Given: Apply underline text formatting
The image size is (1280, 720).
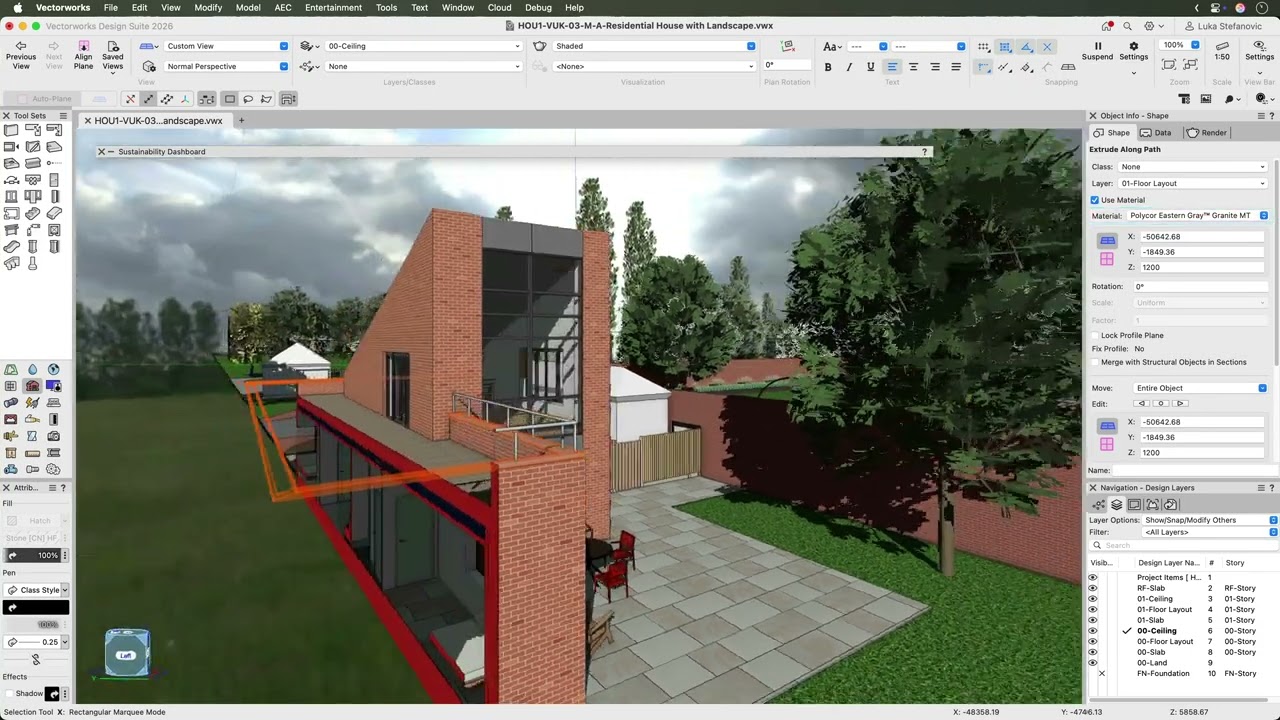Looking at the screenshot, I should pos(870,67).
